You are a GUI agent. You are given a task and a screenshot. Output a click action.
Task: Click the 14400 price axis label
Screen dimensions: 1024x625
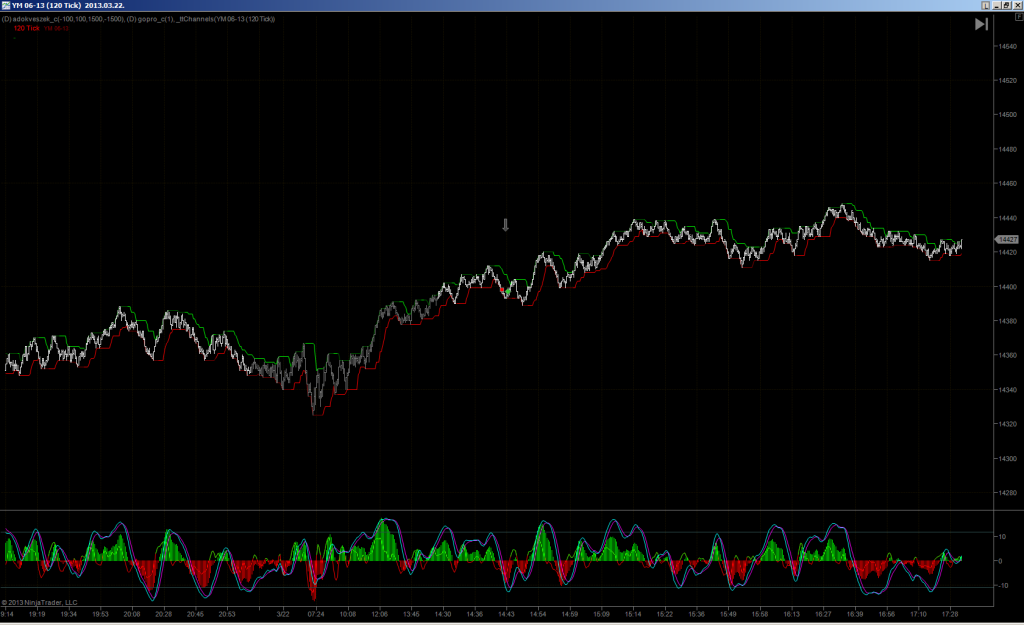1008,287
